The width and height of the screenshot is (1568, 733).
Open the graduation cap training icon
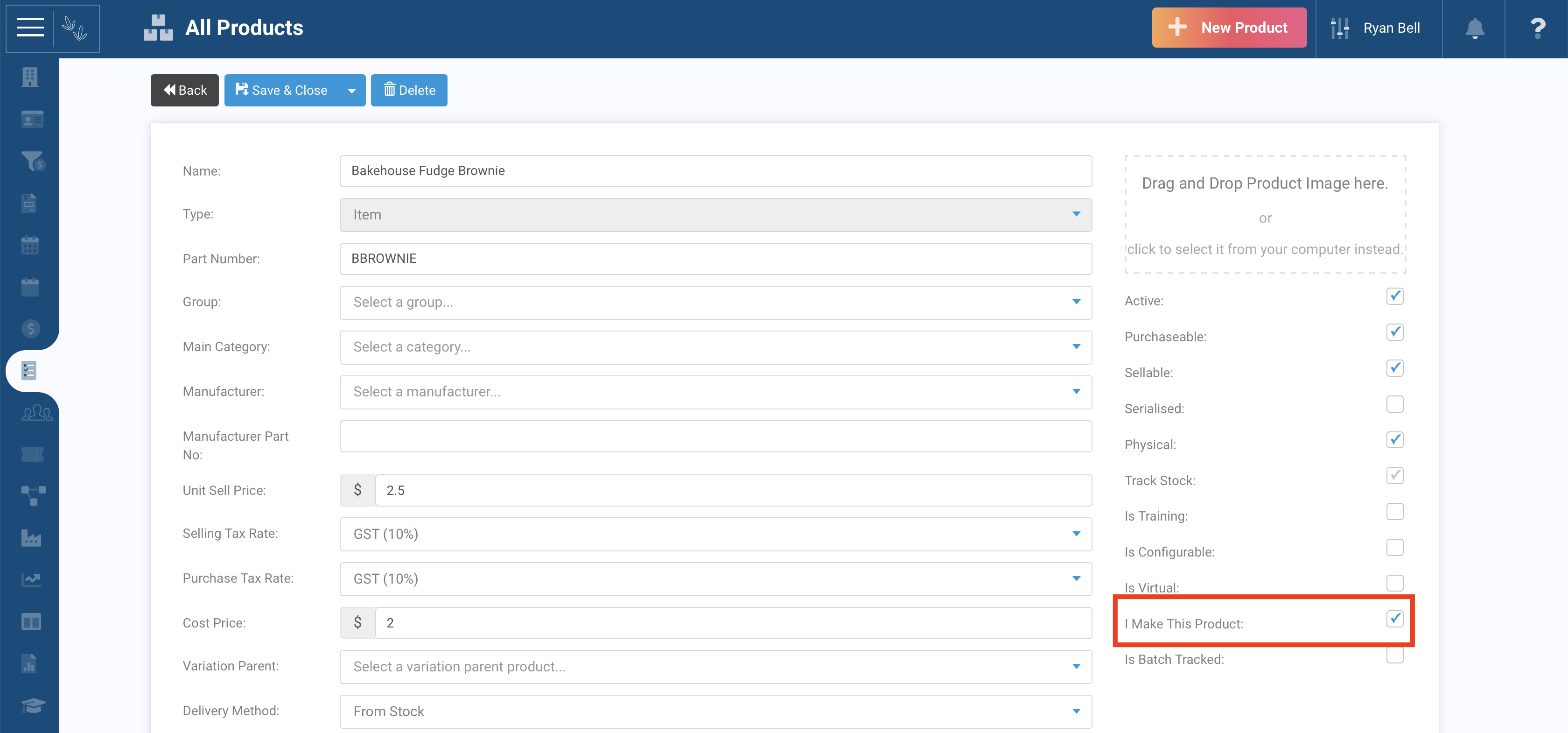(33, 705)
